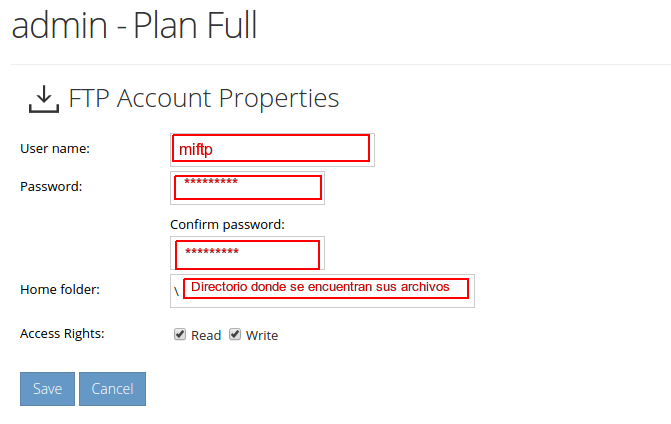Click the User name label
The width and height of the screenshot is (671, 424).
click(x=55, y=148)
